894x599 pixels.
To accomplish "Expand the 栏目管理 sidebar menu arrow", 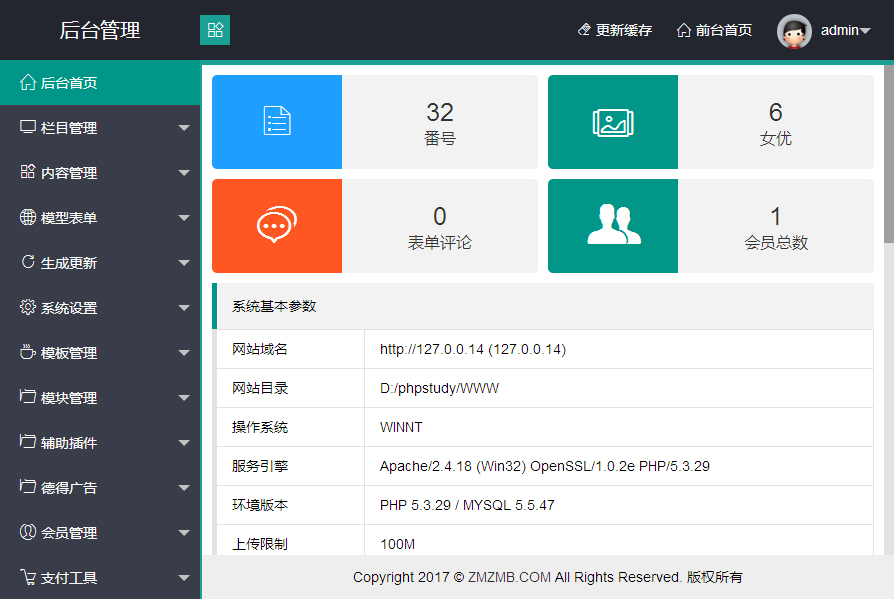I will coord(184,128).
